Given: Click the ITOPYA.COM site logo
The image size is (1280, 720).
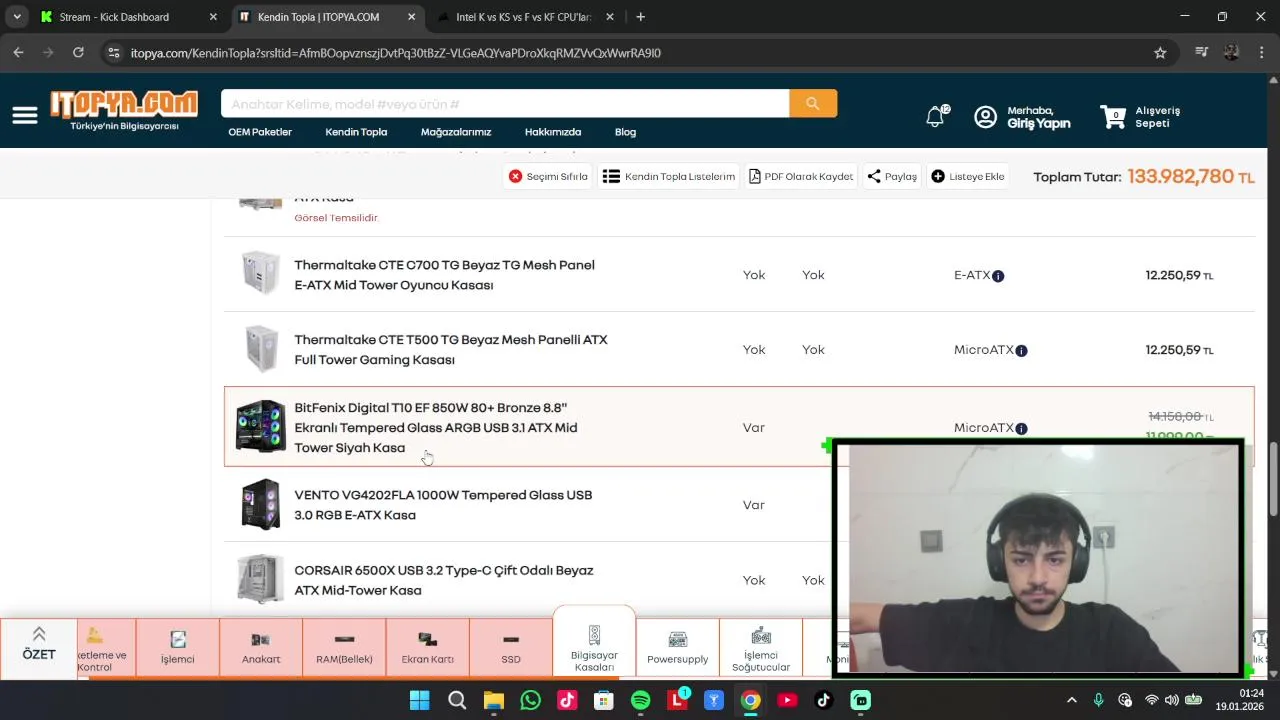Looking at the screenshot, I should (x=124, y=111).
